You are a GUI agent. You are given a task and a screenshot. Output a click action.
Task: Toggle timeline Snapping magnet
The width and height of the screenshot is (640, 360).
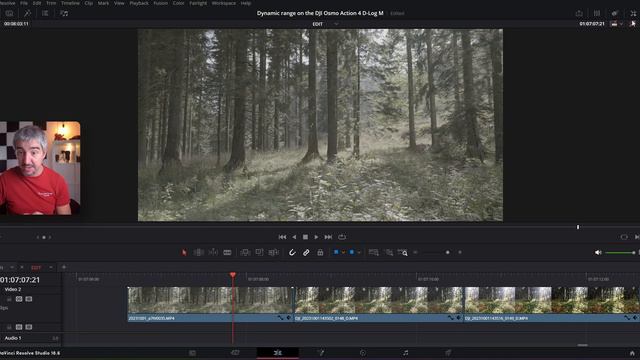pyautogui.click(x=292, y=253)
